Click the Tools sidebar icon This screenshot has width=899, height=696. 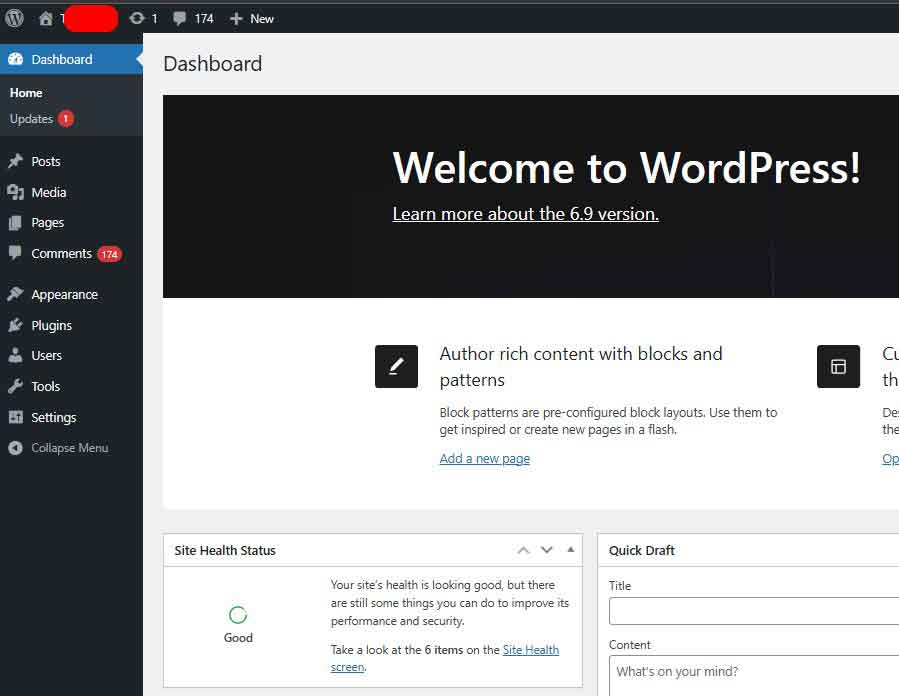point(14,386)
